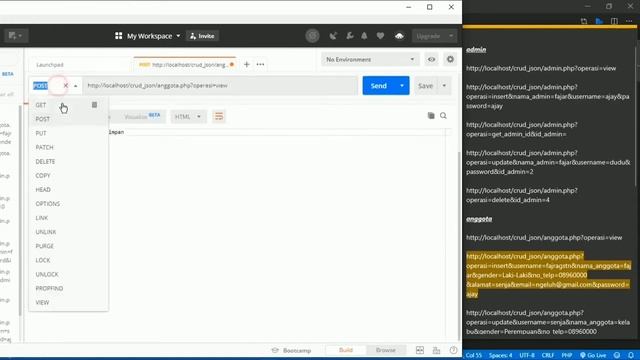Click UTF-8 encoding in VS Code status bar
Image resolution: width=640 pixels, height=360 pixels.
point(527,356)
